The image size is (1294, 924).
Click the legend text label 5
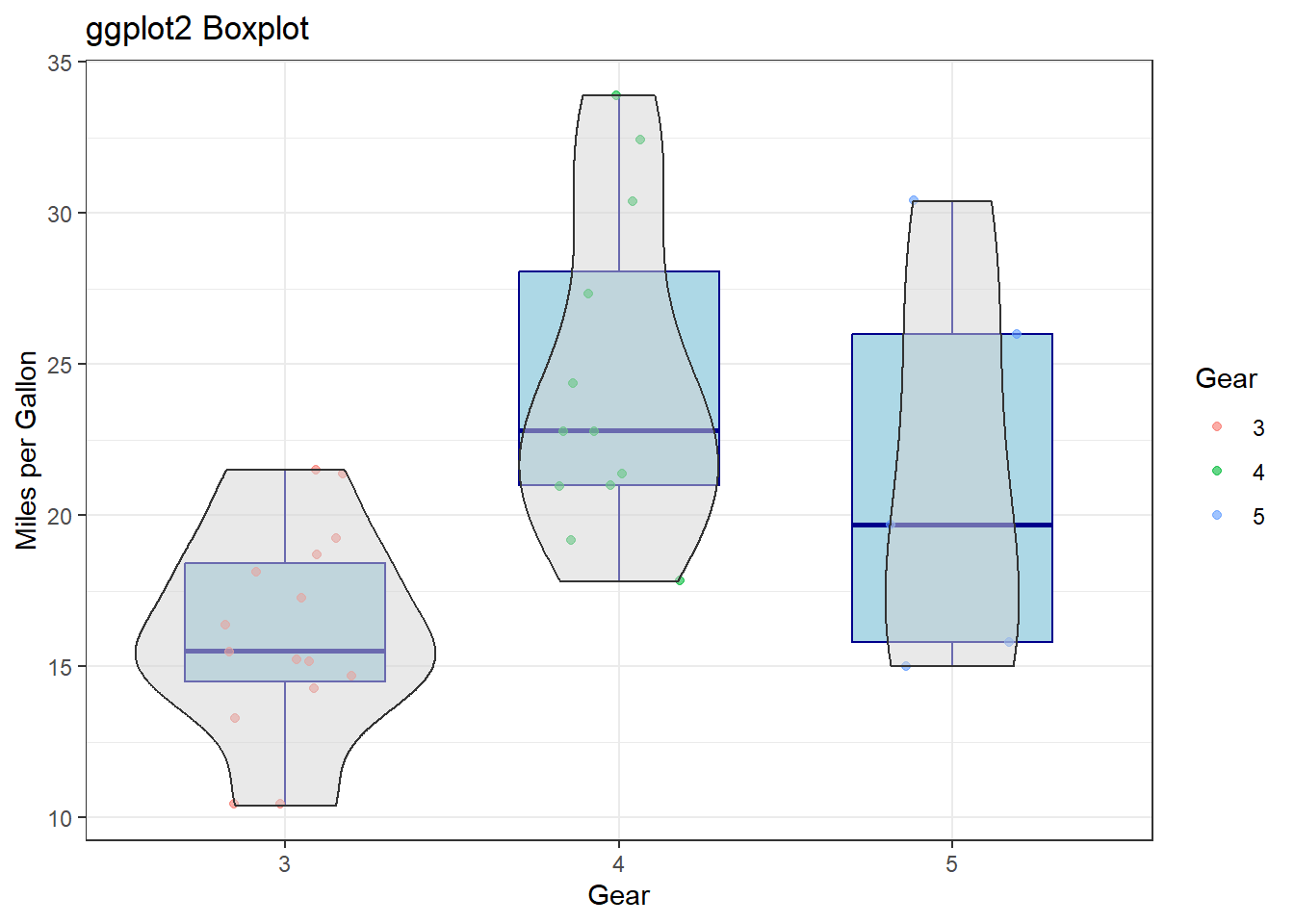[1257, 517]
